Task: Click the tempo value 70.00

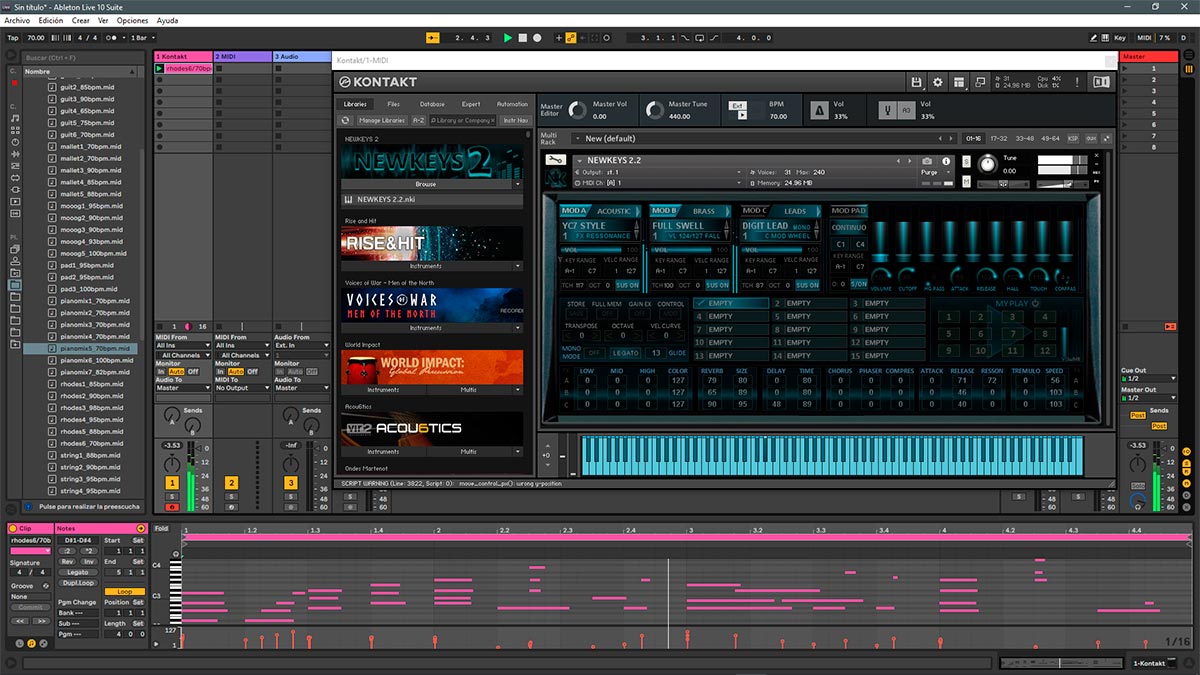Action: pyautogui.click(x=36, y=38)
